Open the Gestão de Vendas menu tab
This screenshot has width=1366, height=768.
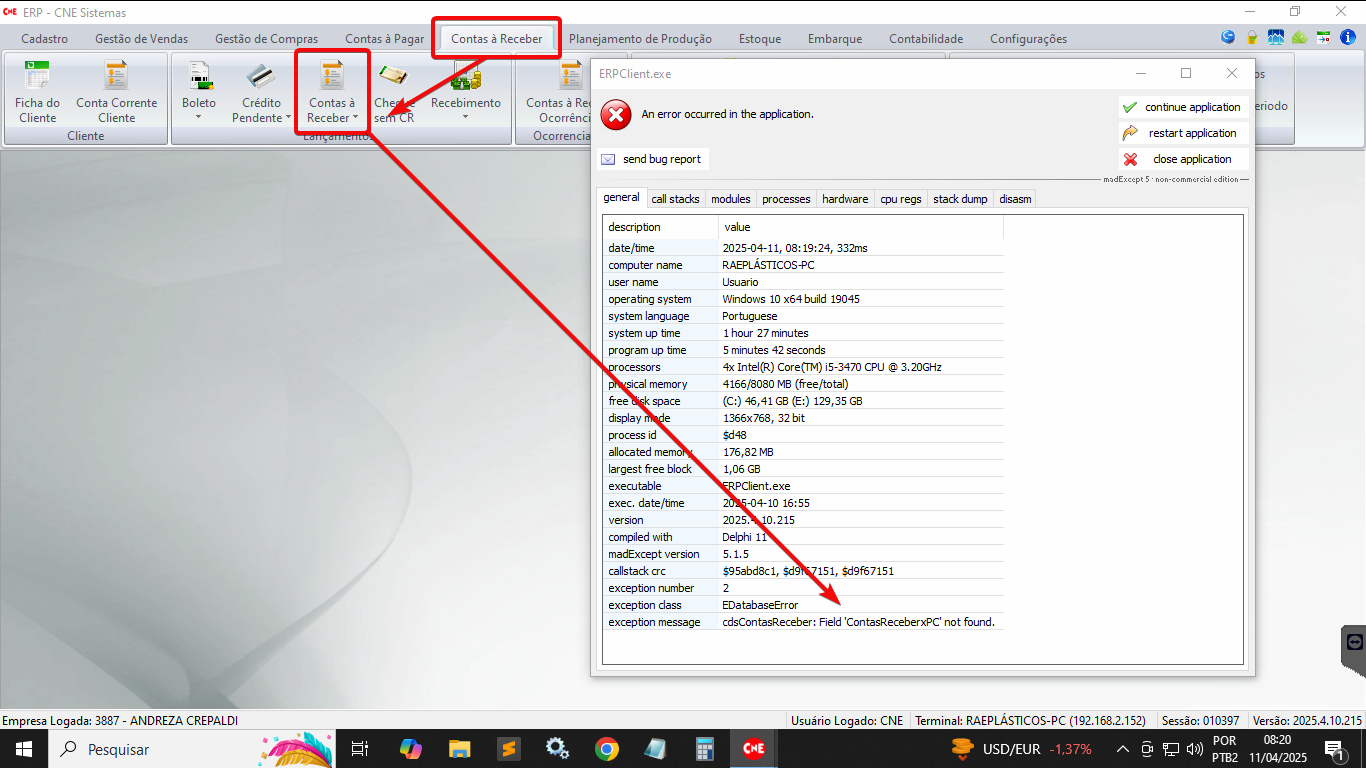pos(141,39)
